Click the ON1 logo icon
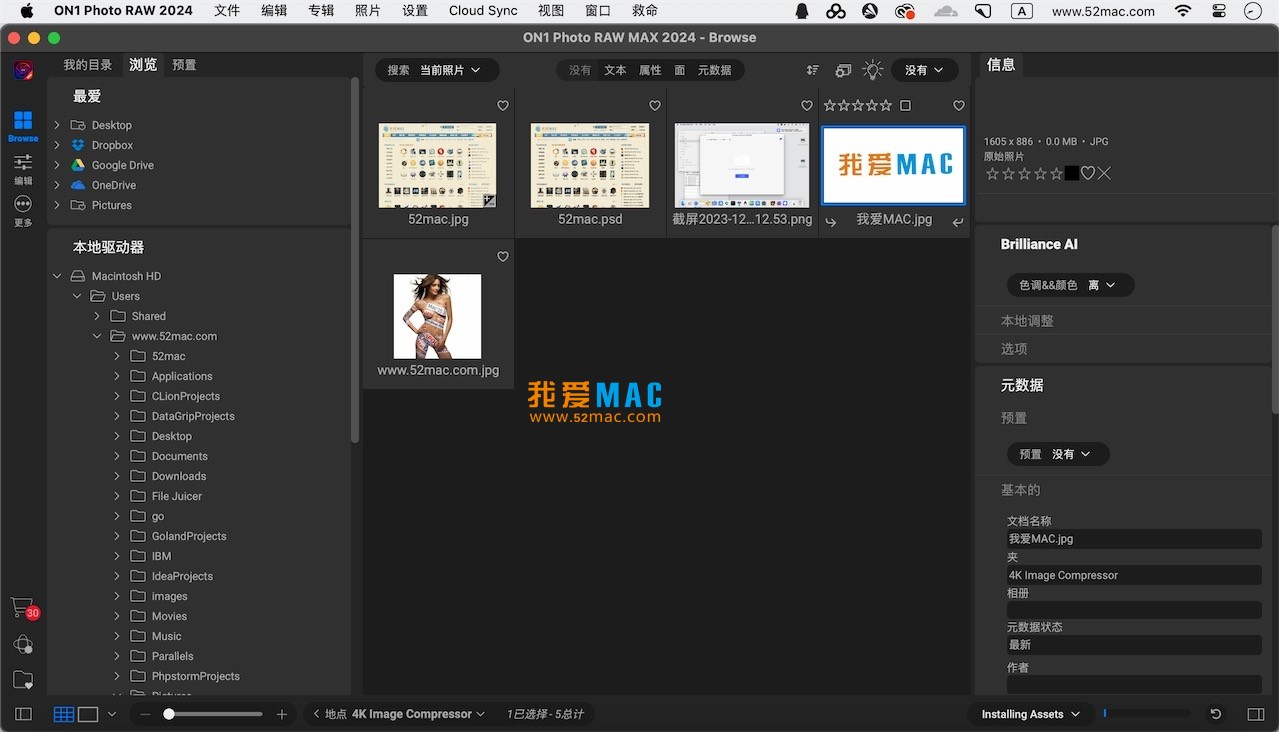The height and width of the screenshot is (732, 1279). pyautogui.click(x=23, y=70)
